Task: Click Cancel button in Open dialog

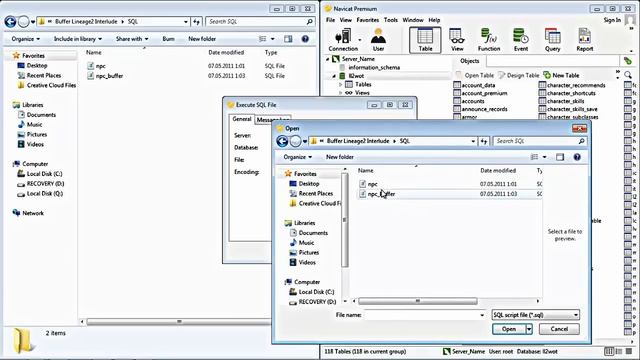Action: point(559,329)
